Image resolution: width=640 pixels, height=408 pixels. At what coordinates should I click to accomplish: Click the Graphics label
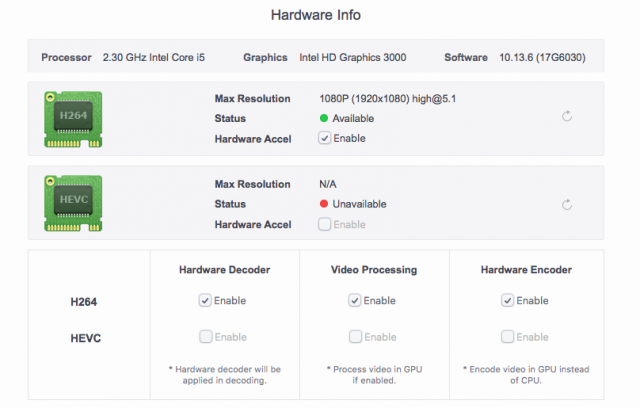265,58
